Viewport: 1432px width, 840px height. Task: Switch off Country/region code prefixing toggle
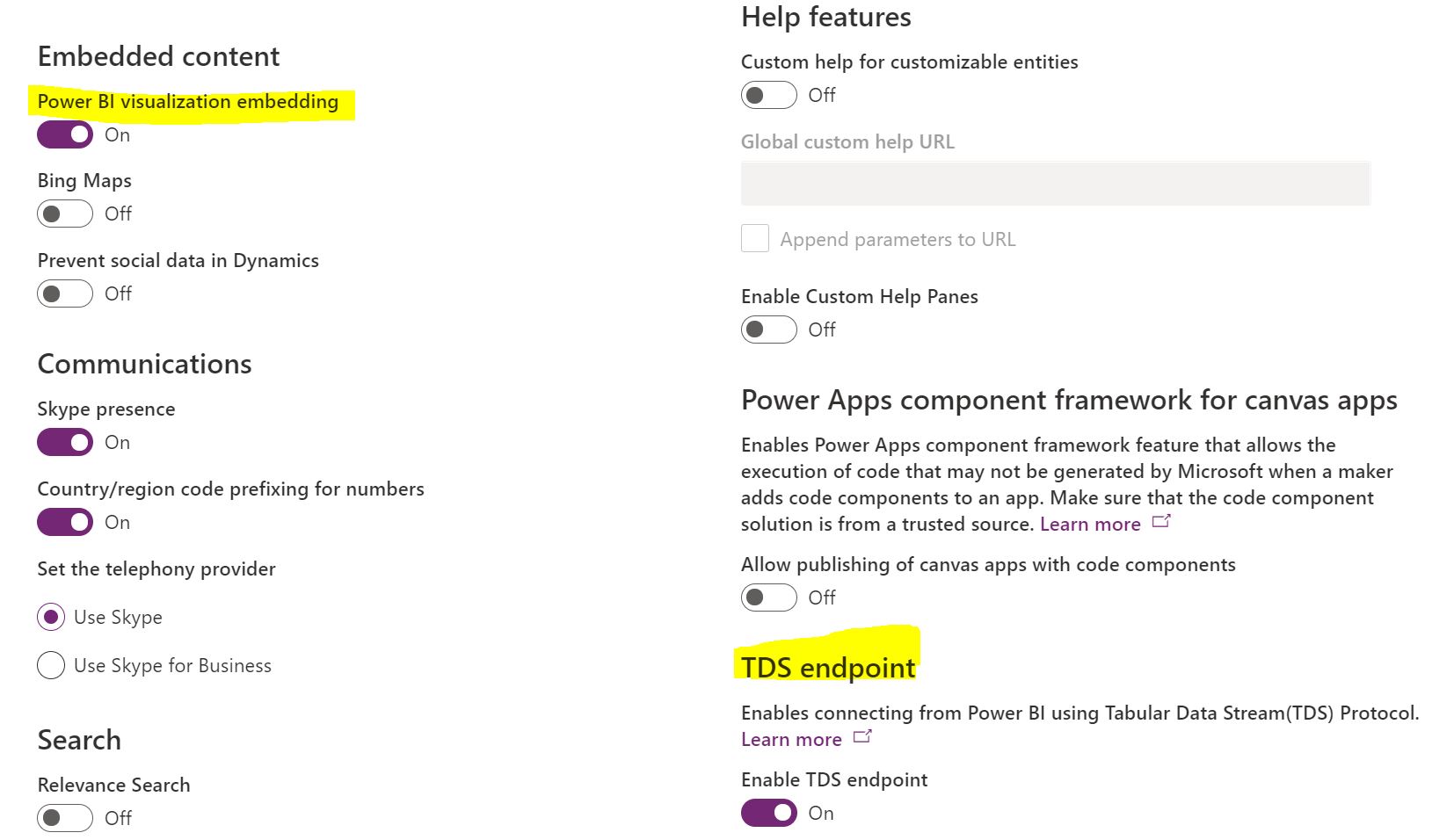pos(65,522)
